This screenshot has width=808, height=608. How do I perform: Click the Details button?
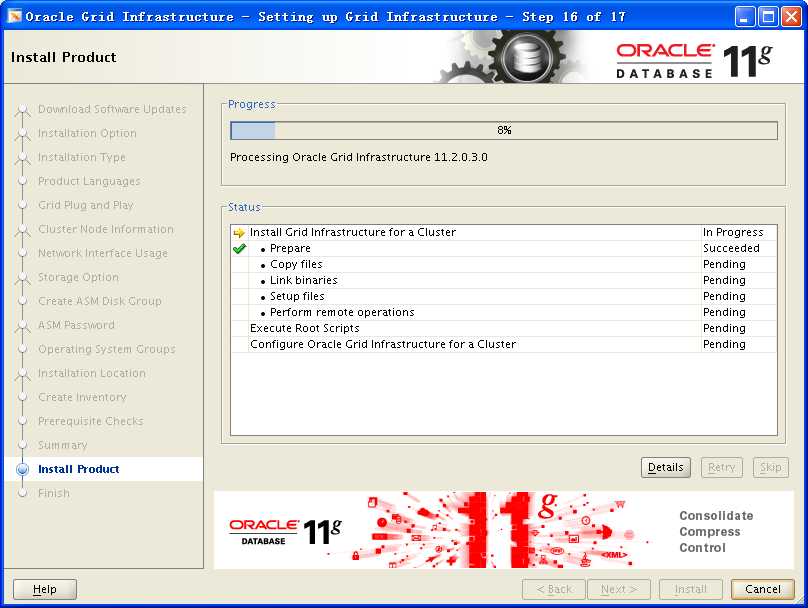point(665,467)
